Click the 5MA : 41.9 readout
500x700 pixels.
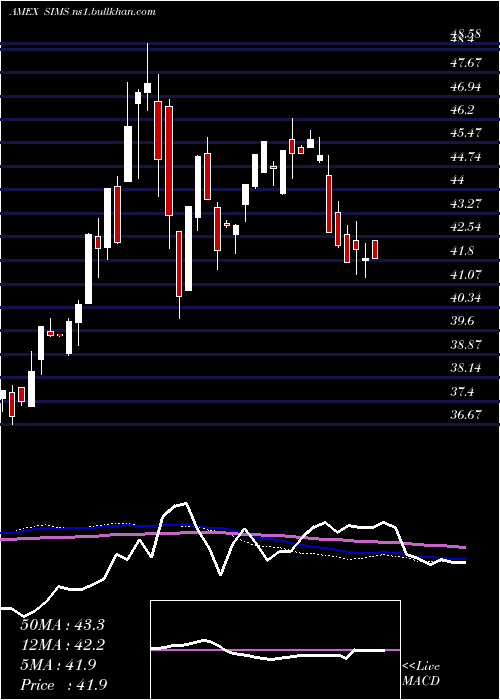click(x=58, y=665)
